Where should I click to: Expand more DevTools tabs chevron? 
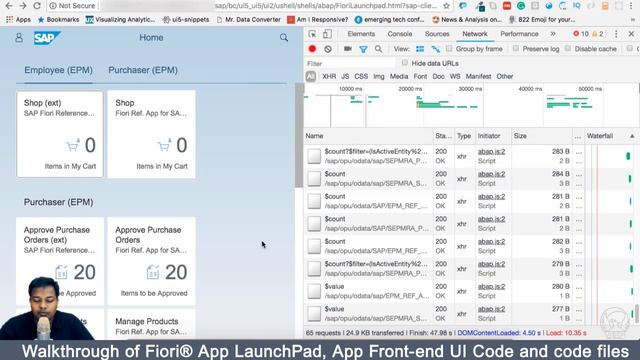553,34
